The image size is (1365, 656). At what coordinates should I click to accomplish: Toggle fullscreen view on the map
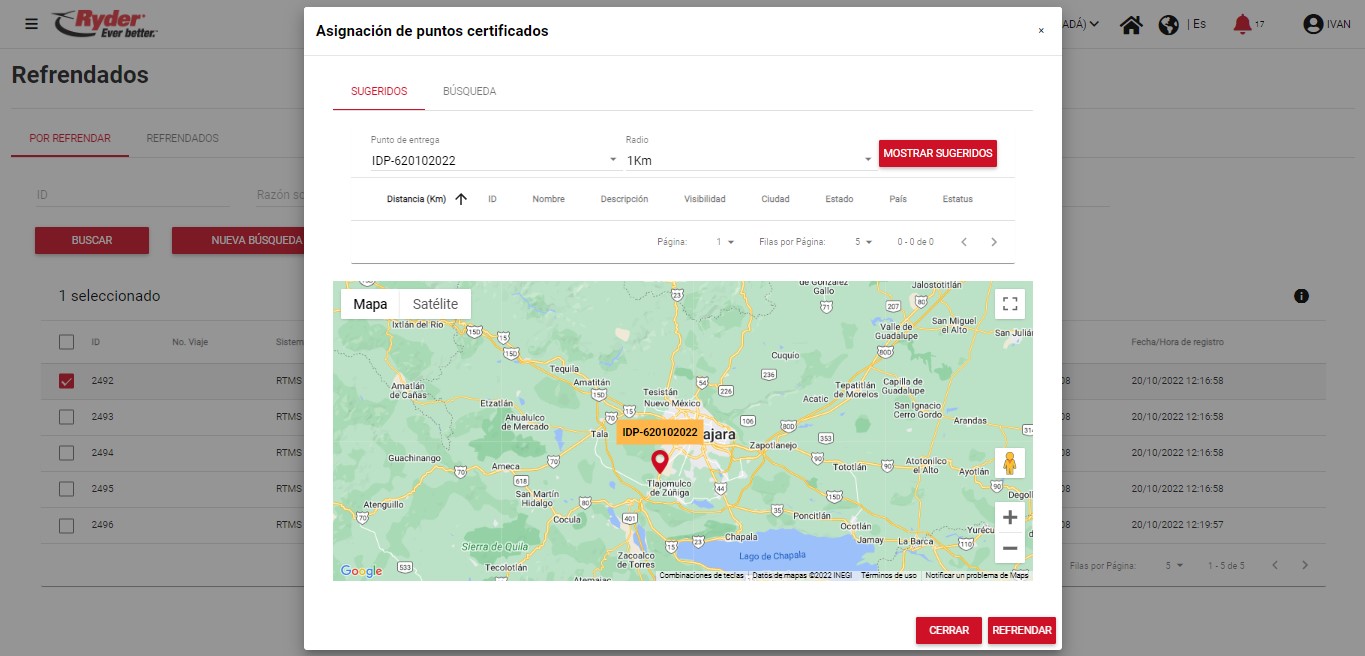(1010, 304)
